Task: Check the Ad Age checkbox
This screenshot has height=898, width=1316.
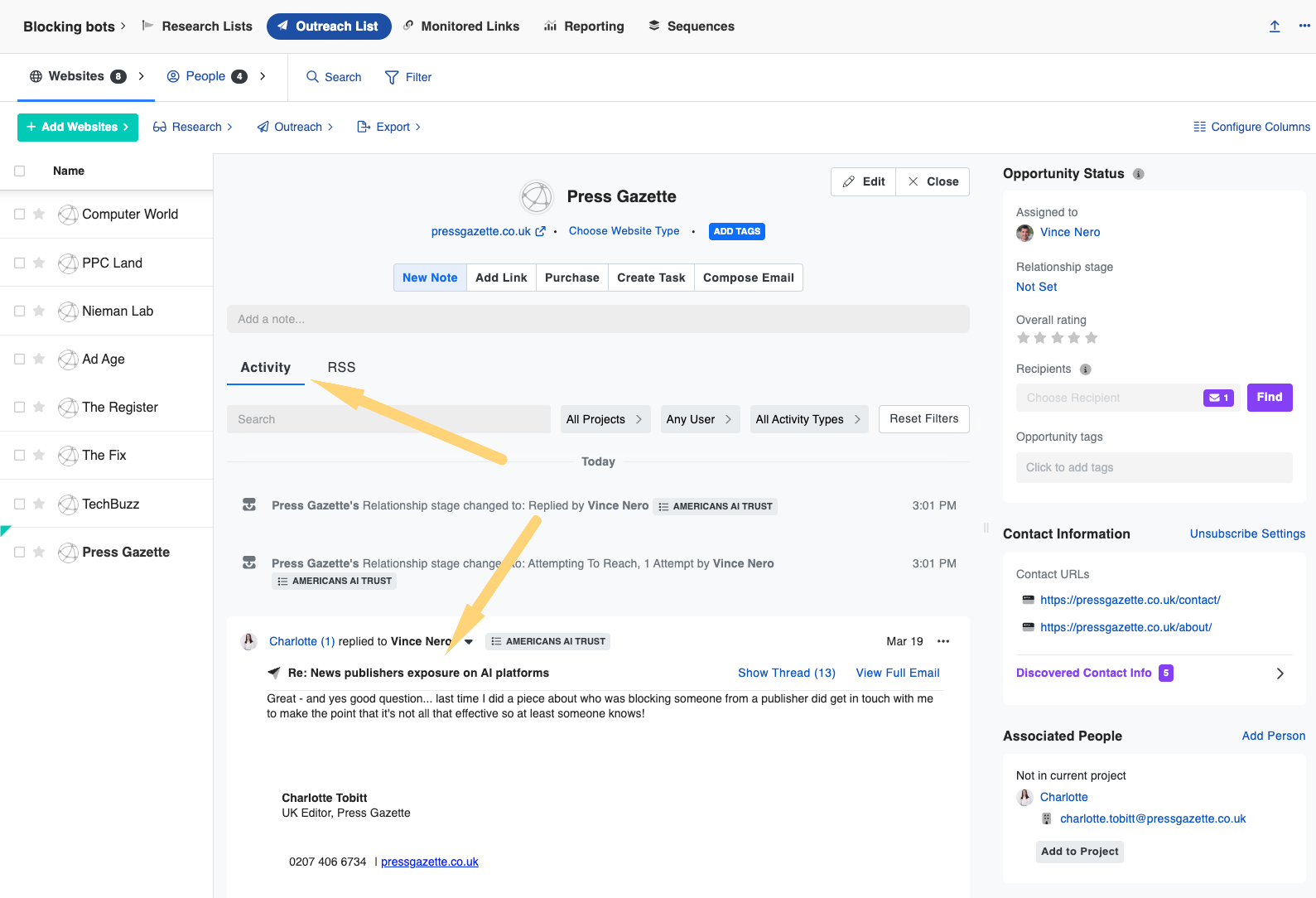Action: coord(20,360)
